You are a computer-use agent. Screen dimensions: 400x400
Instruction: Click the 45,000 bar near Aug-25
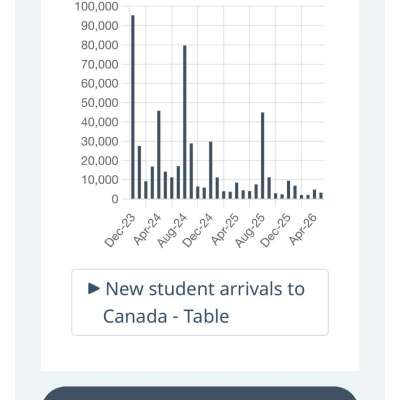(x=263, y=156)
